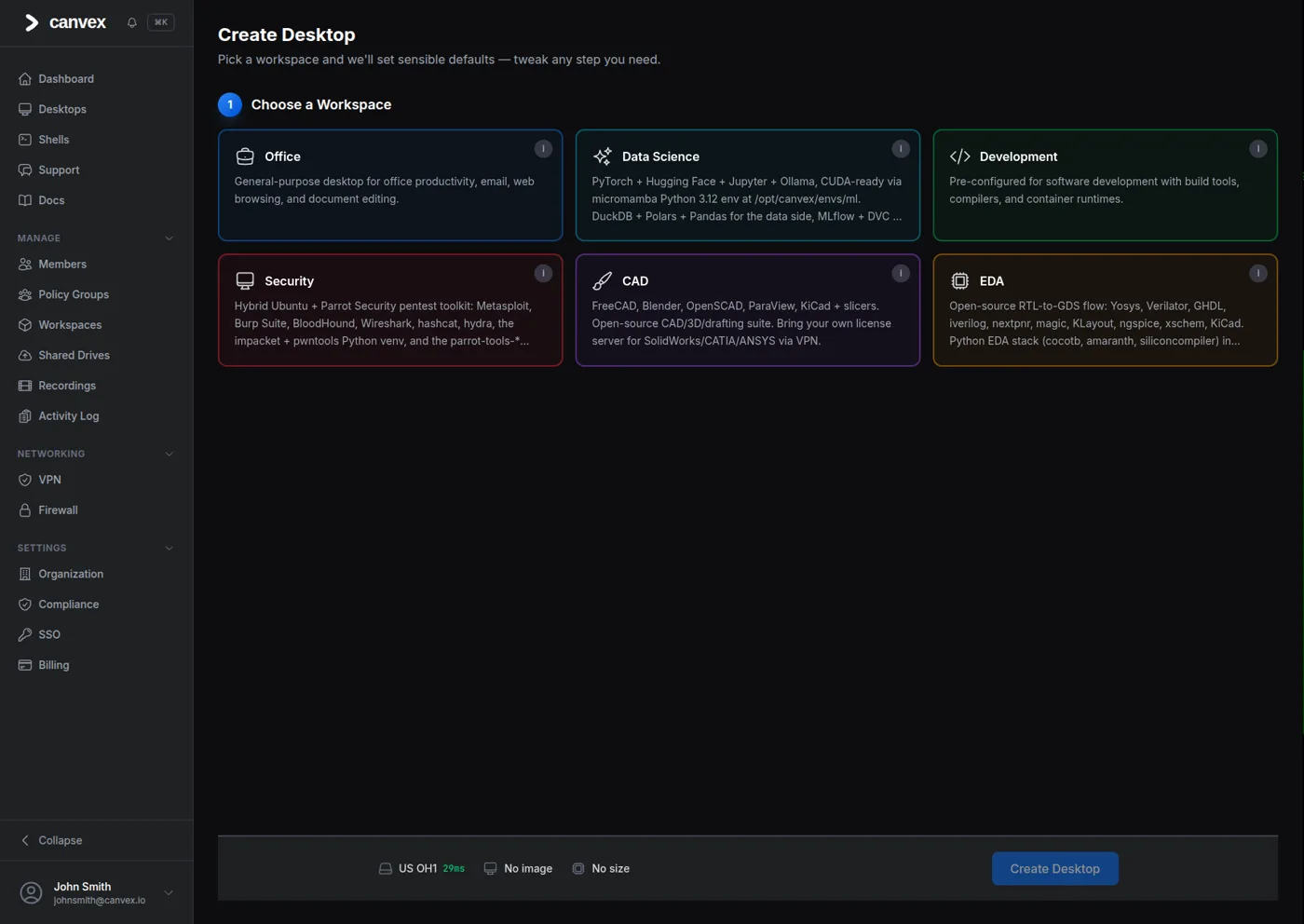Click the Firewall lock icon

(25, 510)
